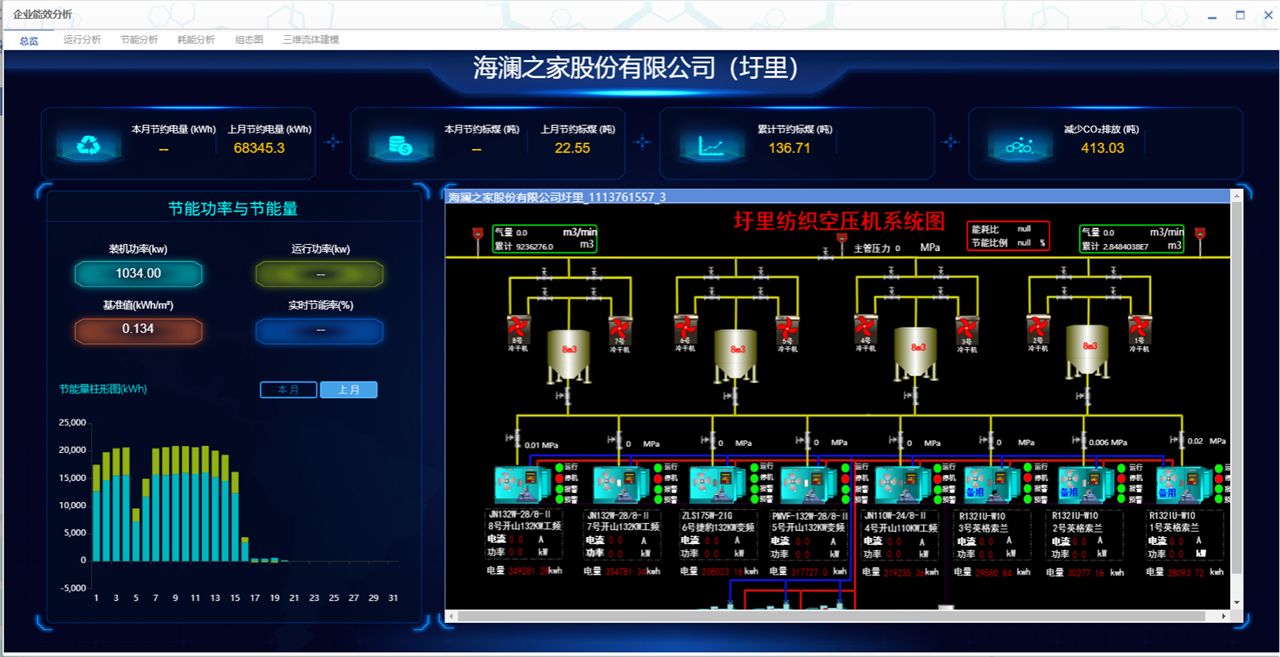Click the bar for day 1 in chart
Viewport: 1280px width, 657px height.
(x=96, y=513)
